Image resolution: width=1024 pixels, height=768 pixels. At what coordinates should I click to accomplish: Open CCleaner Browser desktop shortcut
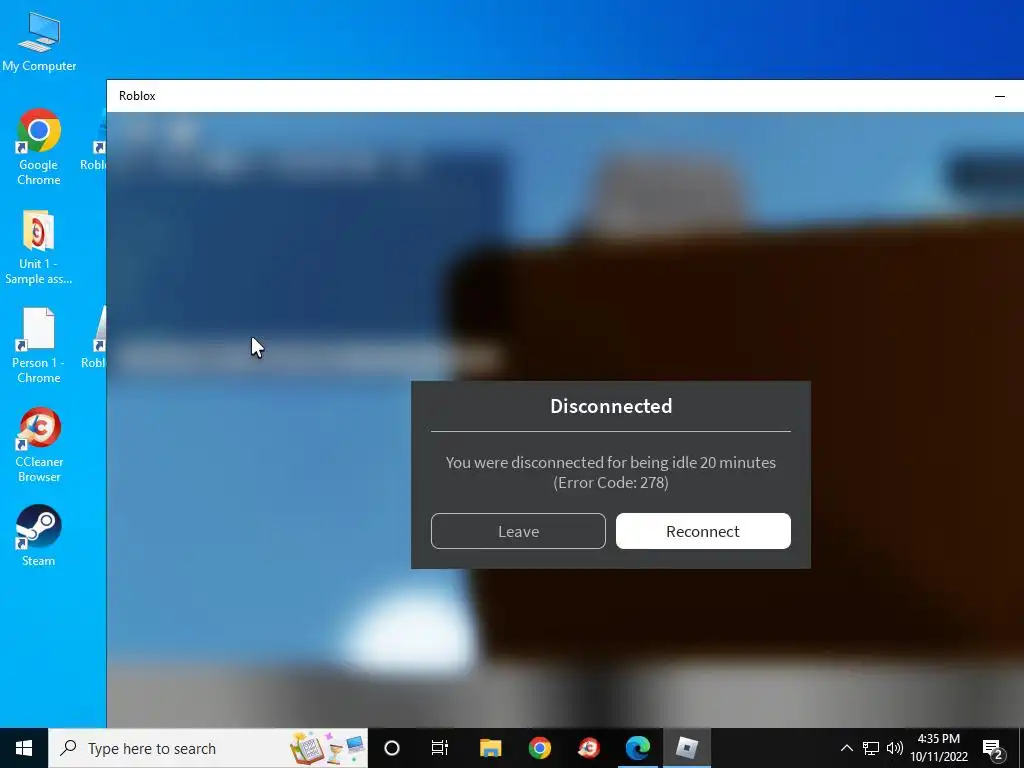tap(39, 445)
